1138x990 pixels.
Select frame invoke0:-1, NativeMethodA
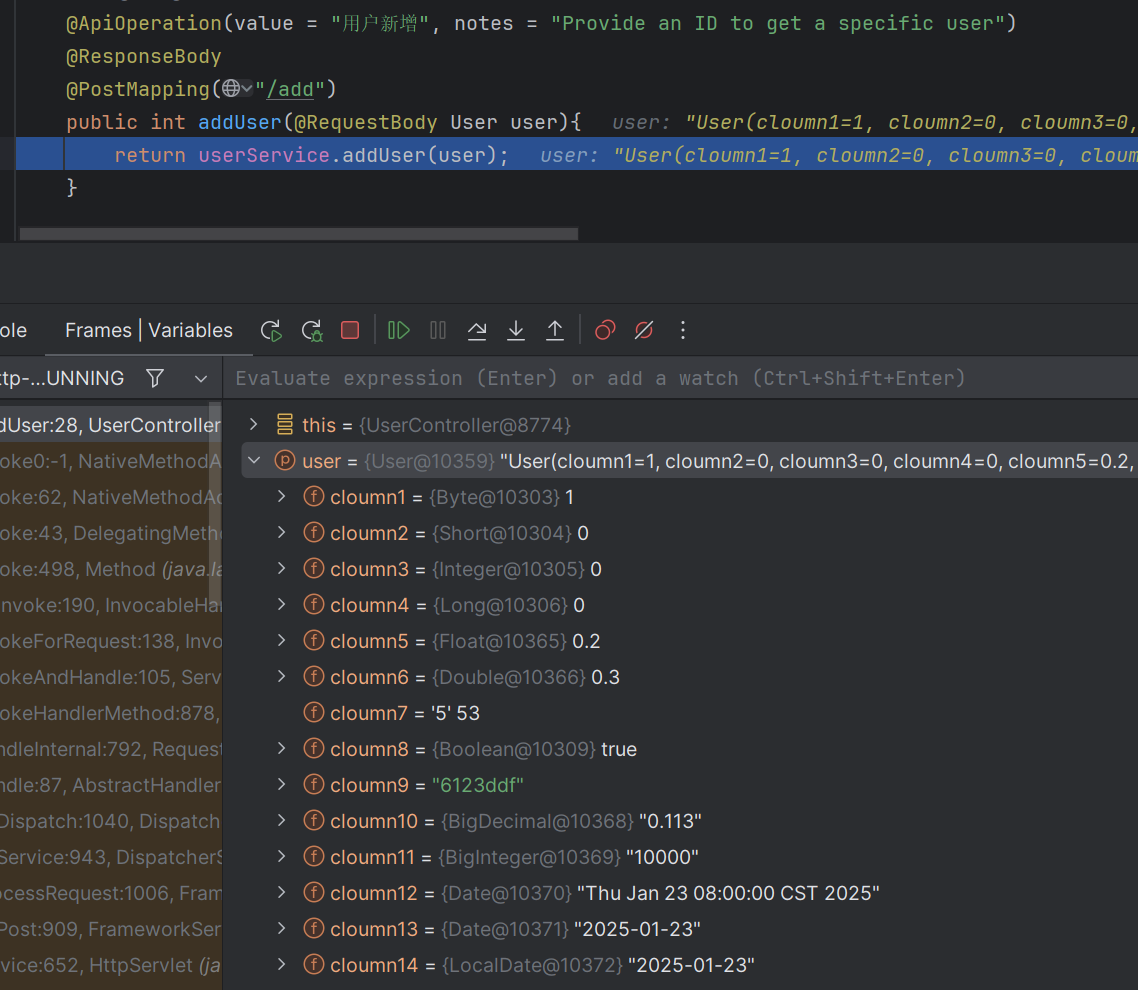(x=110, y=461)
